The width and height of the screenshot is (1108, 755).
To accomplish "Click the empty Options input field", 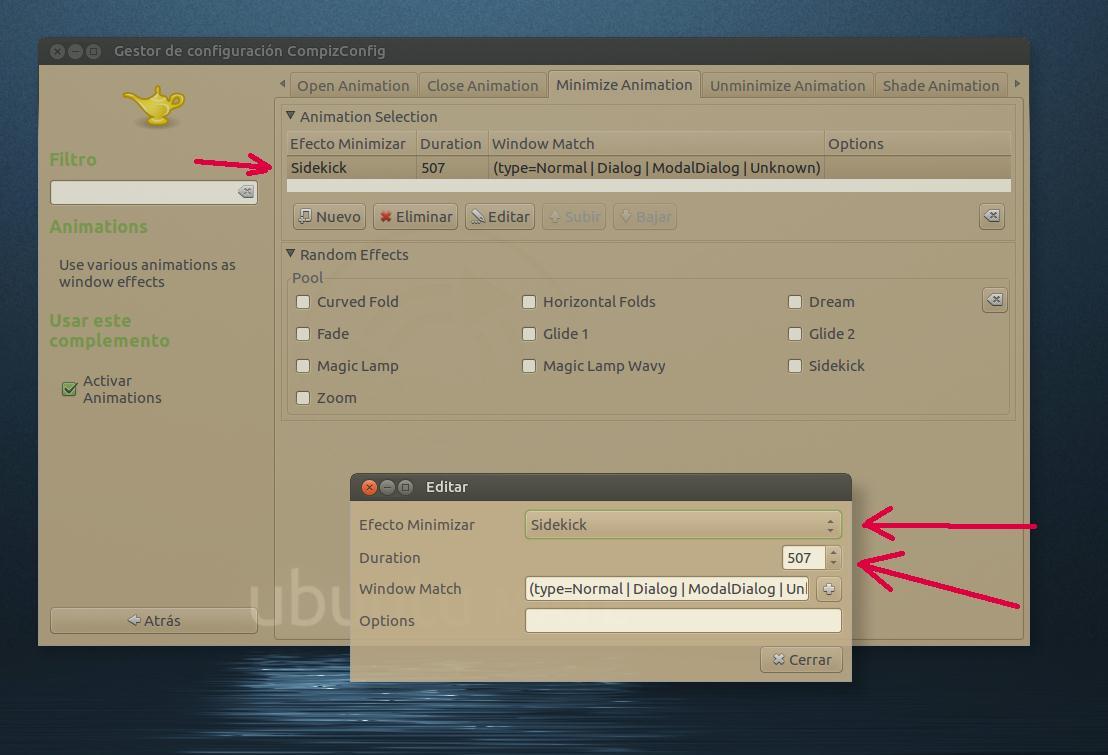I will click(683, 621).
